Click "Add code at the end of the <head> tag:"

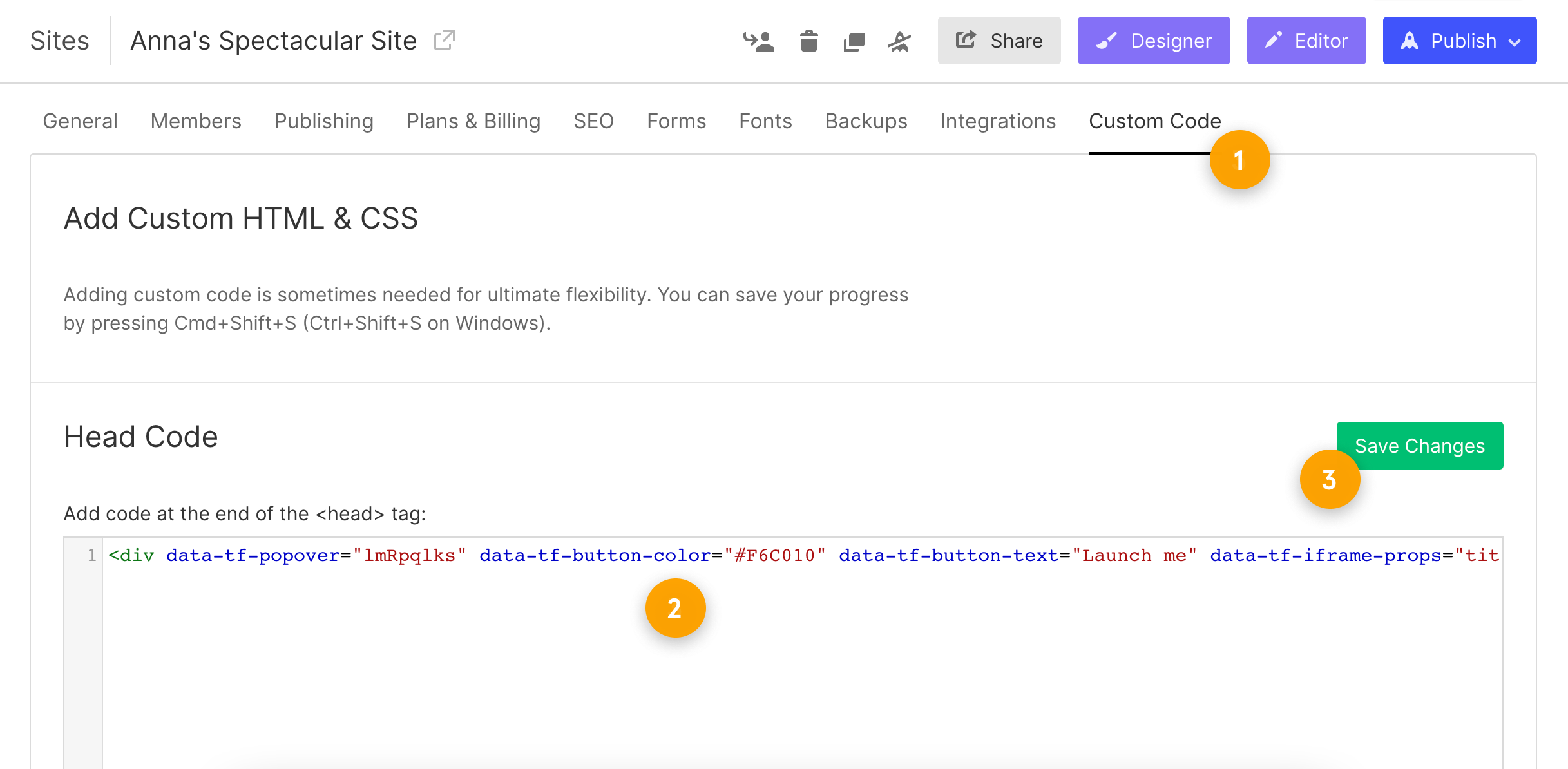[245, 514]
